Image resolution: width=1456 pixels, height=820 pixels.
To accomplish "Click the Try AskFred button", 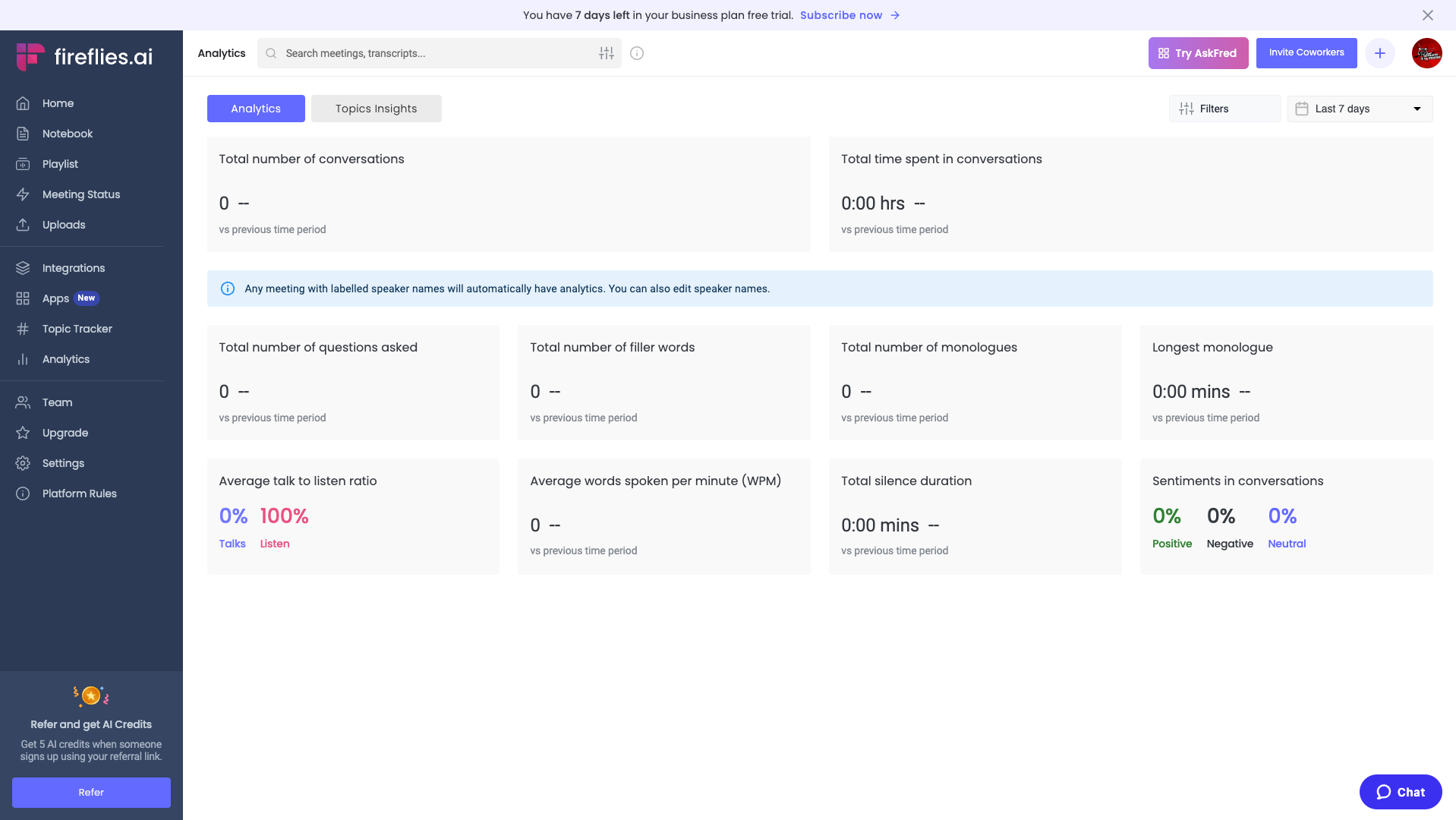I will point(1197,53).
